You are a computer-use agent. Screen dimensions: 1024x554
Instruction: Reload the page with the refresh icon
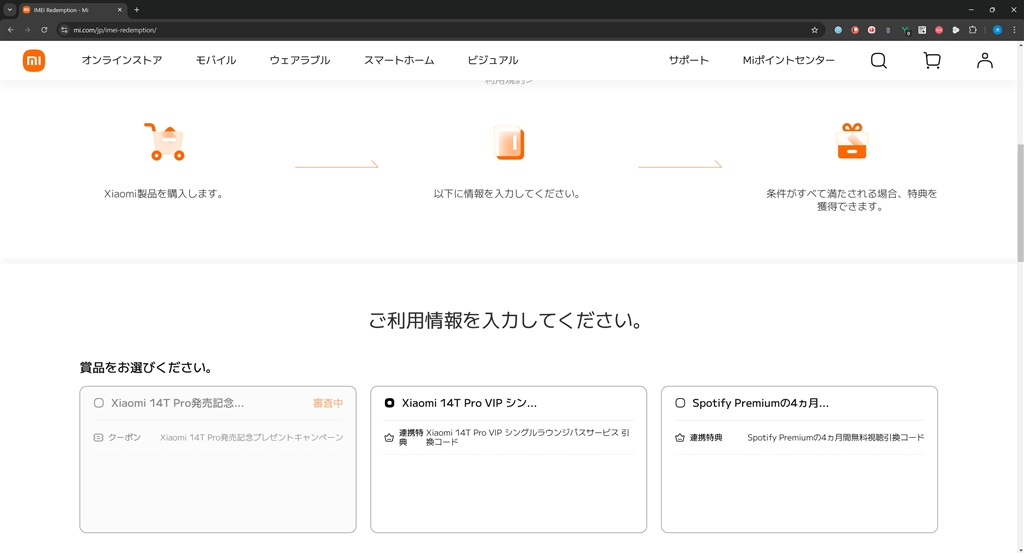44,30
